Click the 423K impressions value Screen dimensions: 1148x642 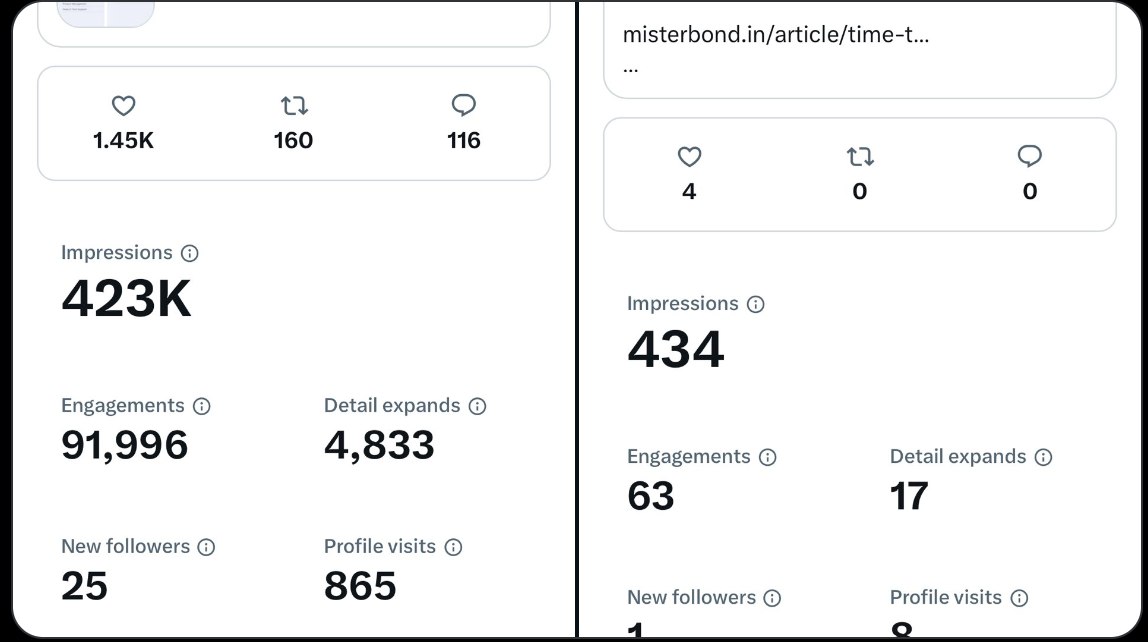point(126,298)
